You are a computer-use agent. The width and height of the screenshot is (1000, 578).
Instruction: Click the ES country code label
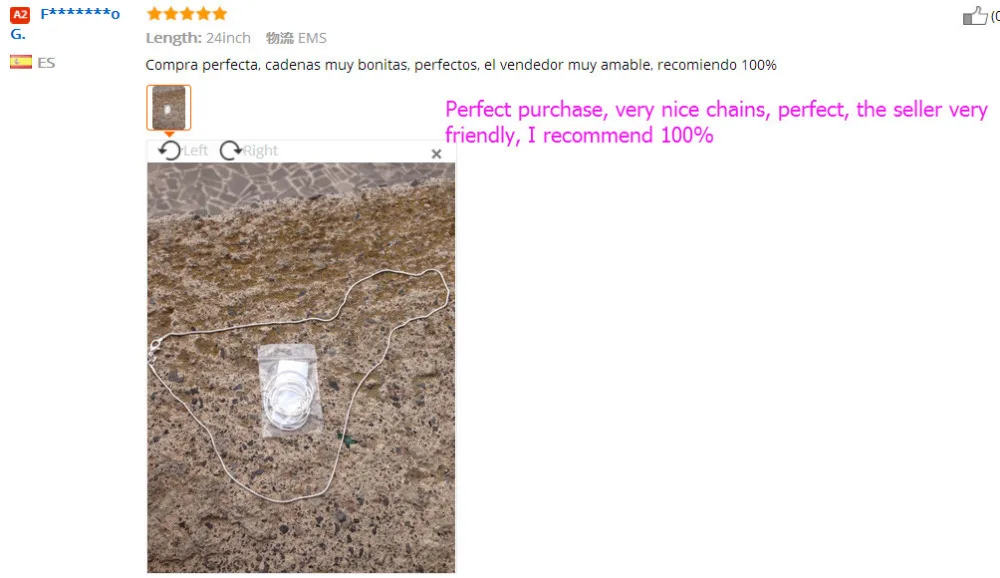(x=46, y=63)
